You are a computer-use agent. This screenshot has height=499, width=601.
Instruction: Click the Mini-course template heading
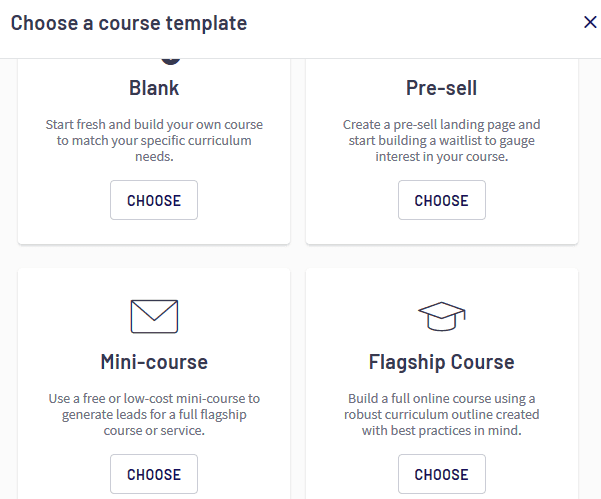click(x=154, y=362)
